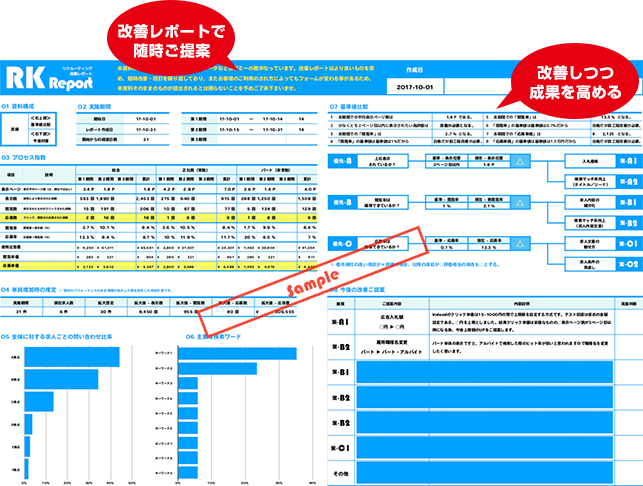Click the 05 求人ごとの問い合わせ比率 heading

tap(57, 337)
